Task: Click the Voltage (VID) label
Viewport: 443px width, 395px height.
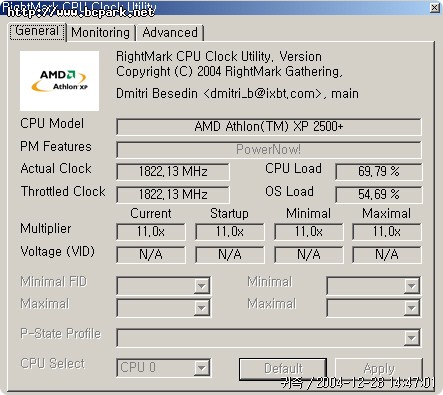Action: coord(58,251)
